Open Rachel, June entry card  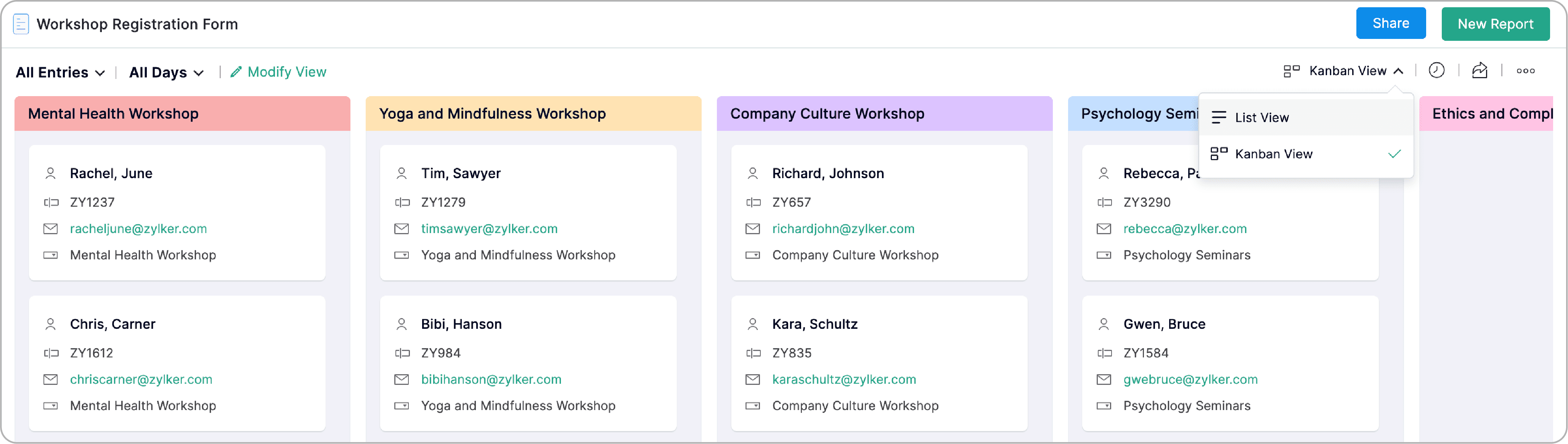177,212
